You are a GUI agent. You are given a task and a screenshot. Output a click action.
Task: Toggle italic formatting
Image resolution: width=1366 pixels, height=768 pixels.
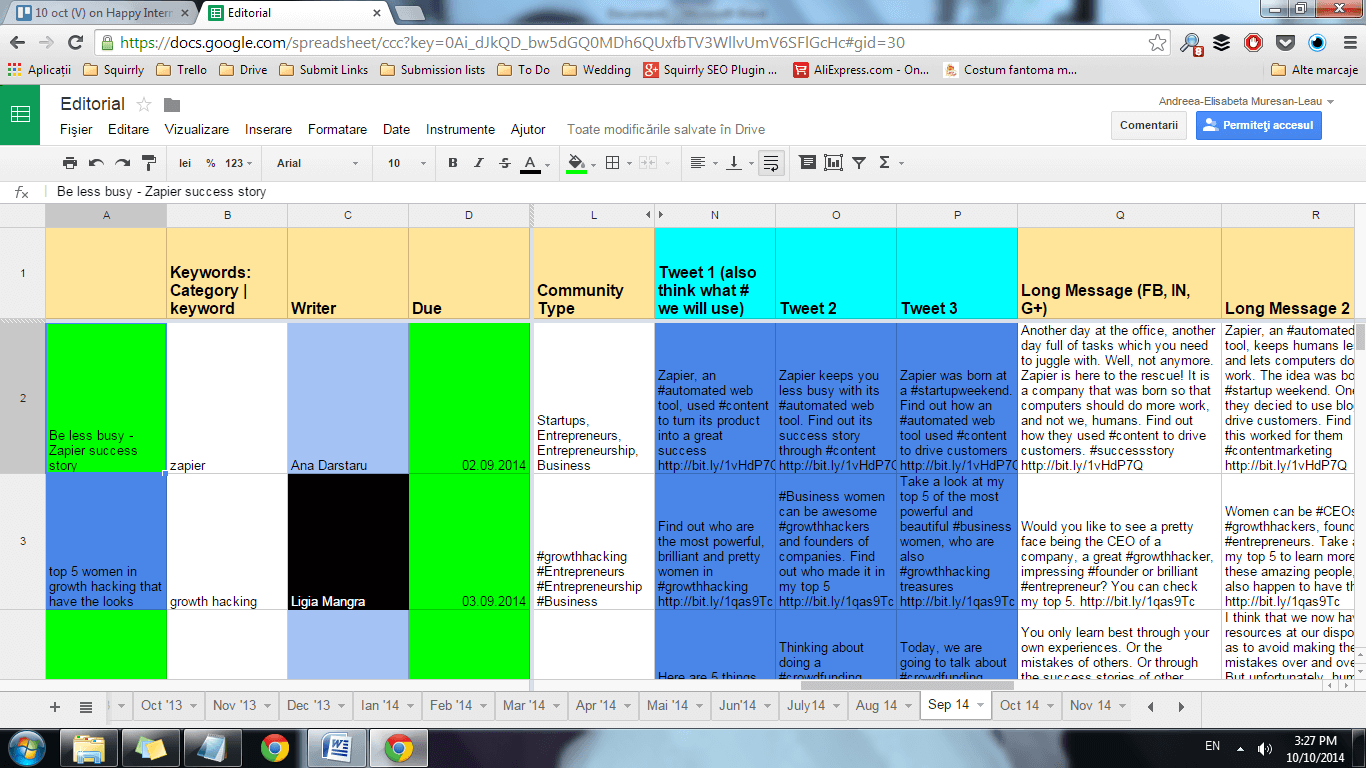pos(478,163)
